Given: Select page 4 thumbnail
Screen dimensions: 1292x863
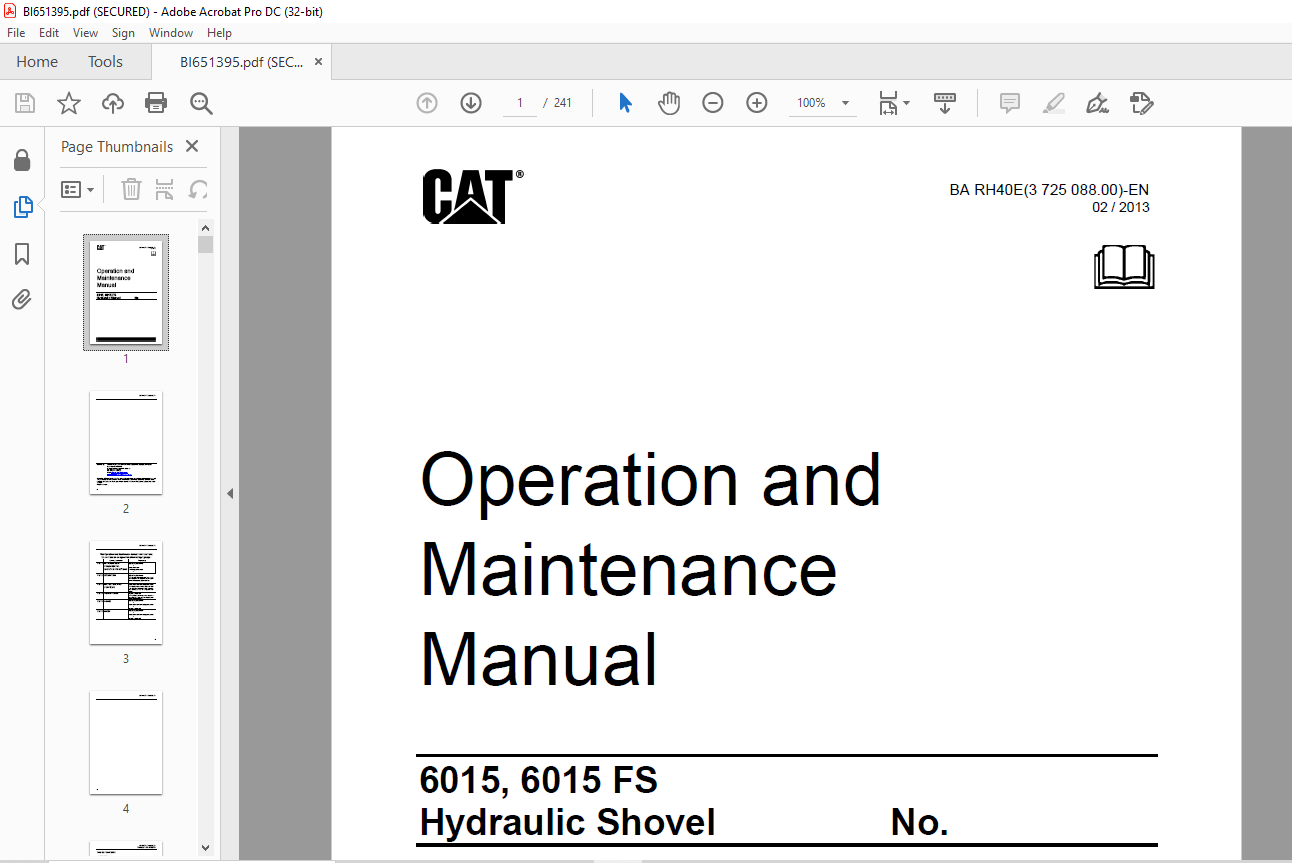Looking at the screenshot, I should click(126, 743).
